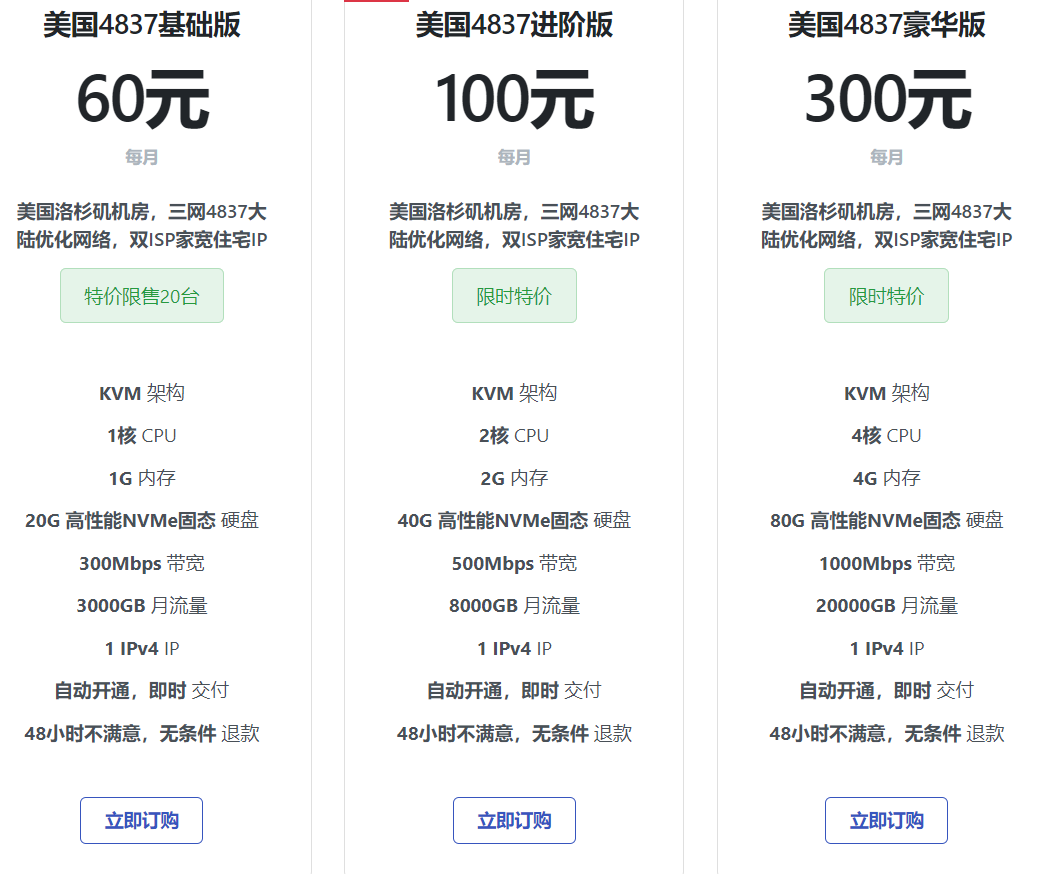Click the 特价限售20台 green badge
The width and height of the screenshot is (1041, 874).
(x=142, y=296)
